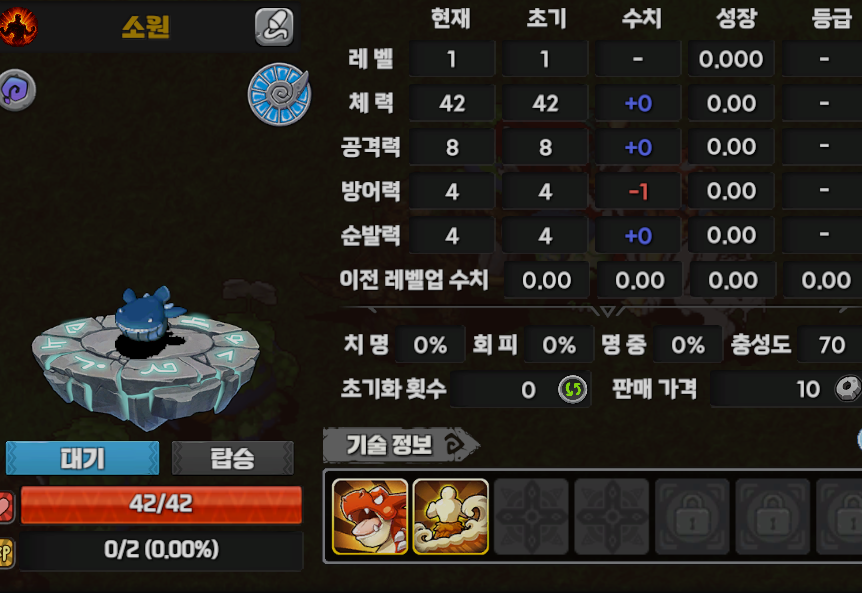The width and height of the screenshot is (862, 593).
Task: Click the second empty skill slot
Action: tap(611, 516)
